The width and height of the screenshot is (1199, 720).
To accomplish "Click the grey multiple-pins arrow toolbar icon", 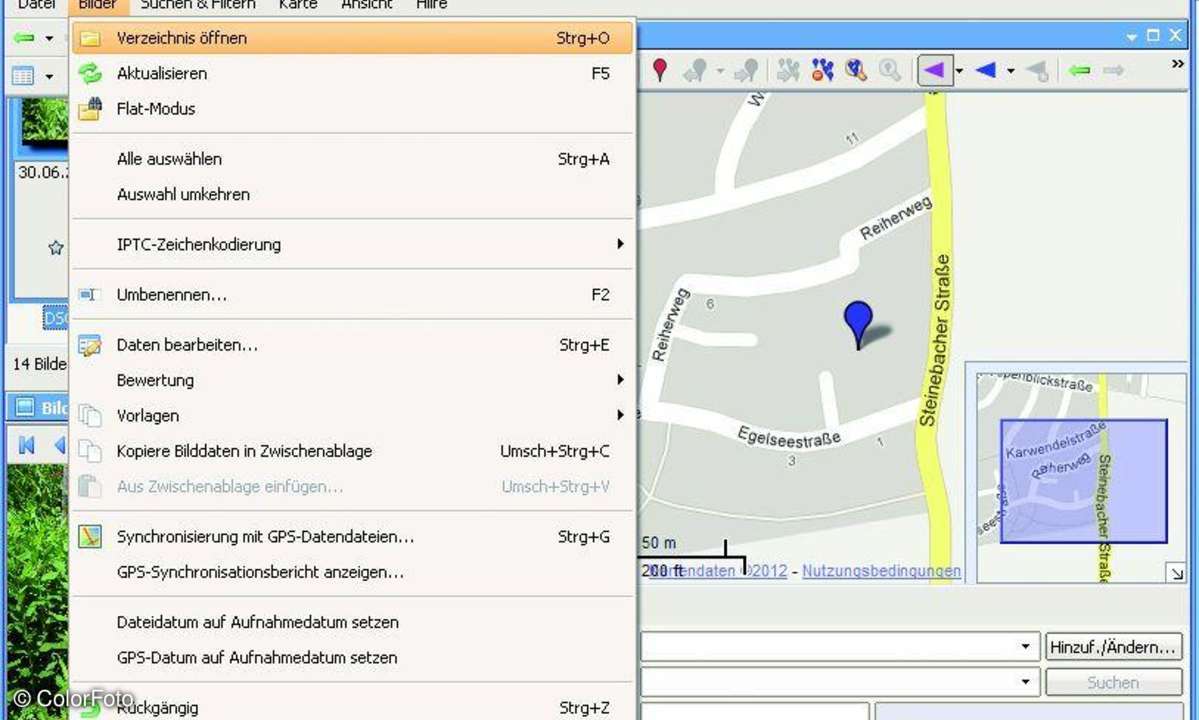I will pyautogui.click(x=788, y=70).
